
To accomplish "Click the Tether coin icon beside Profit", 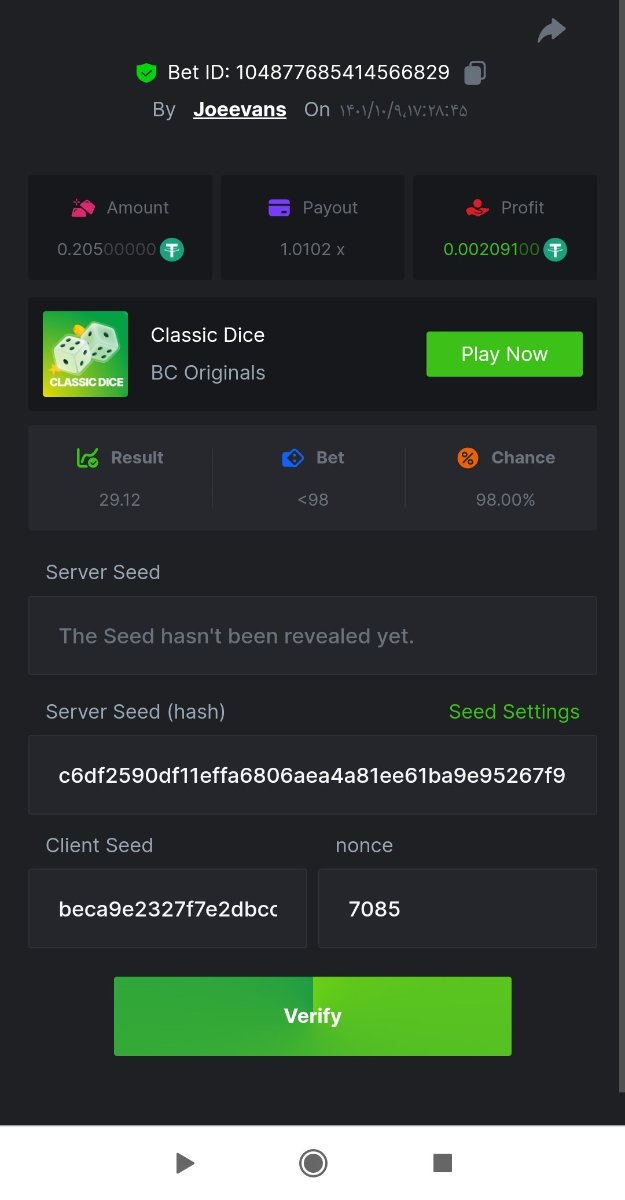I will coord(555,249).
